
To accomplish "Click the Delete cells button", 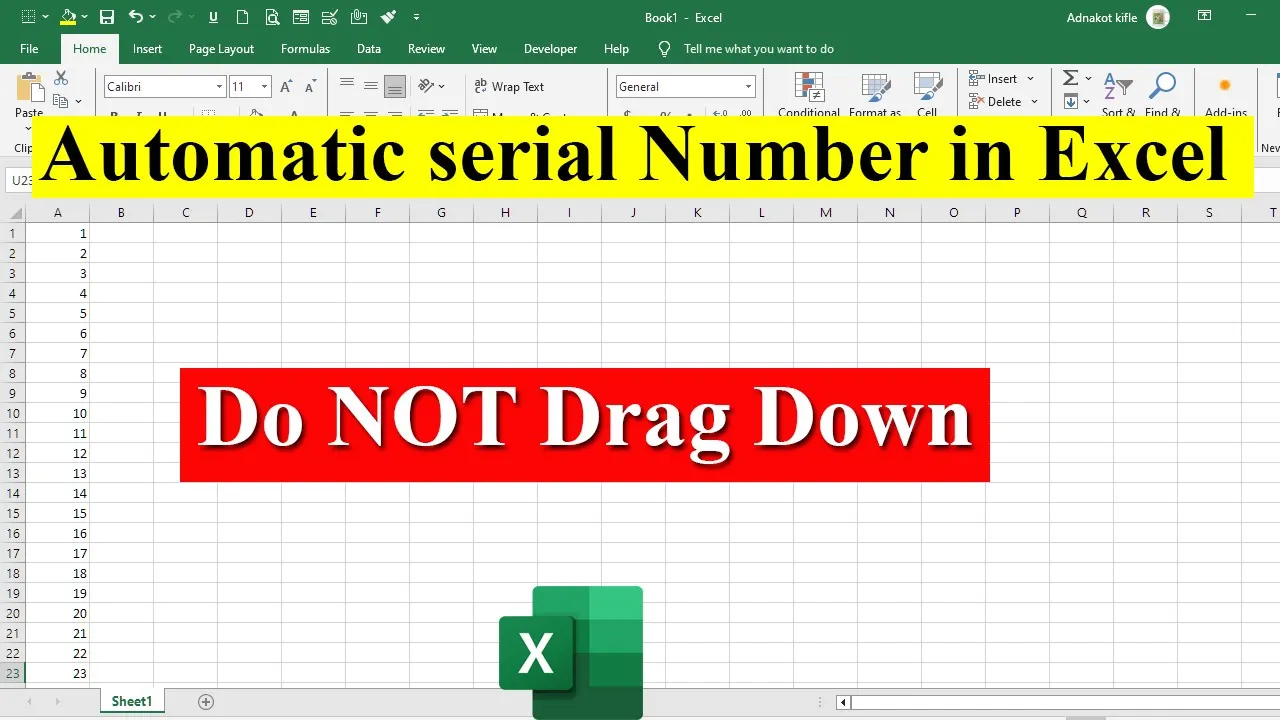I will [x=995, y=102].
